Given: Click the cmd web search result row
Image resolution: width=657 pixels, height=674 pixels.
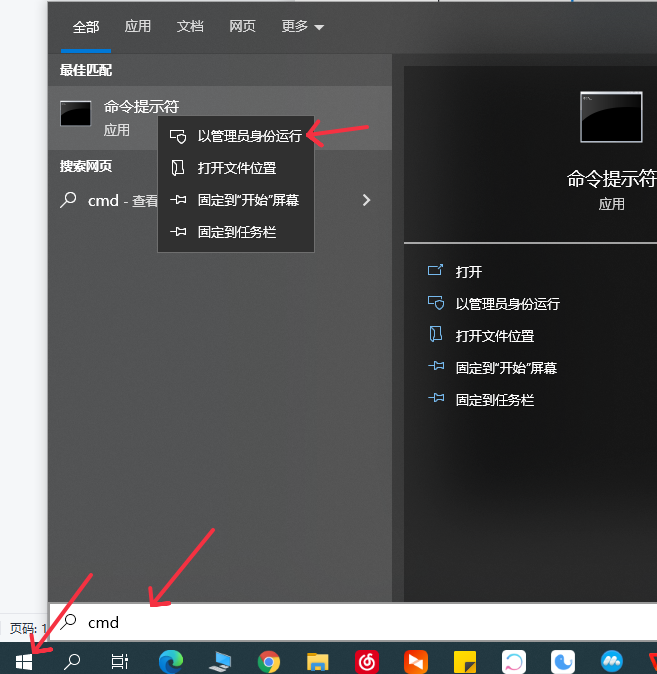Looking at the screenshot, I should click(x=220, y=200).
